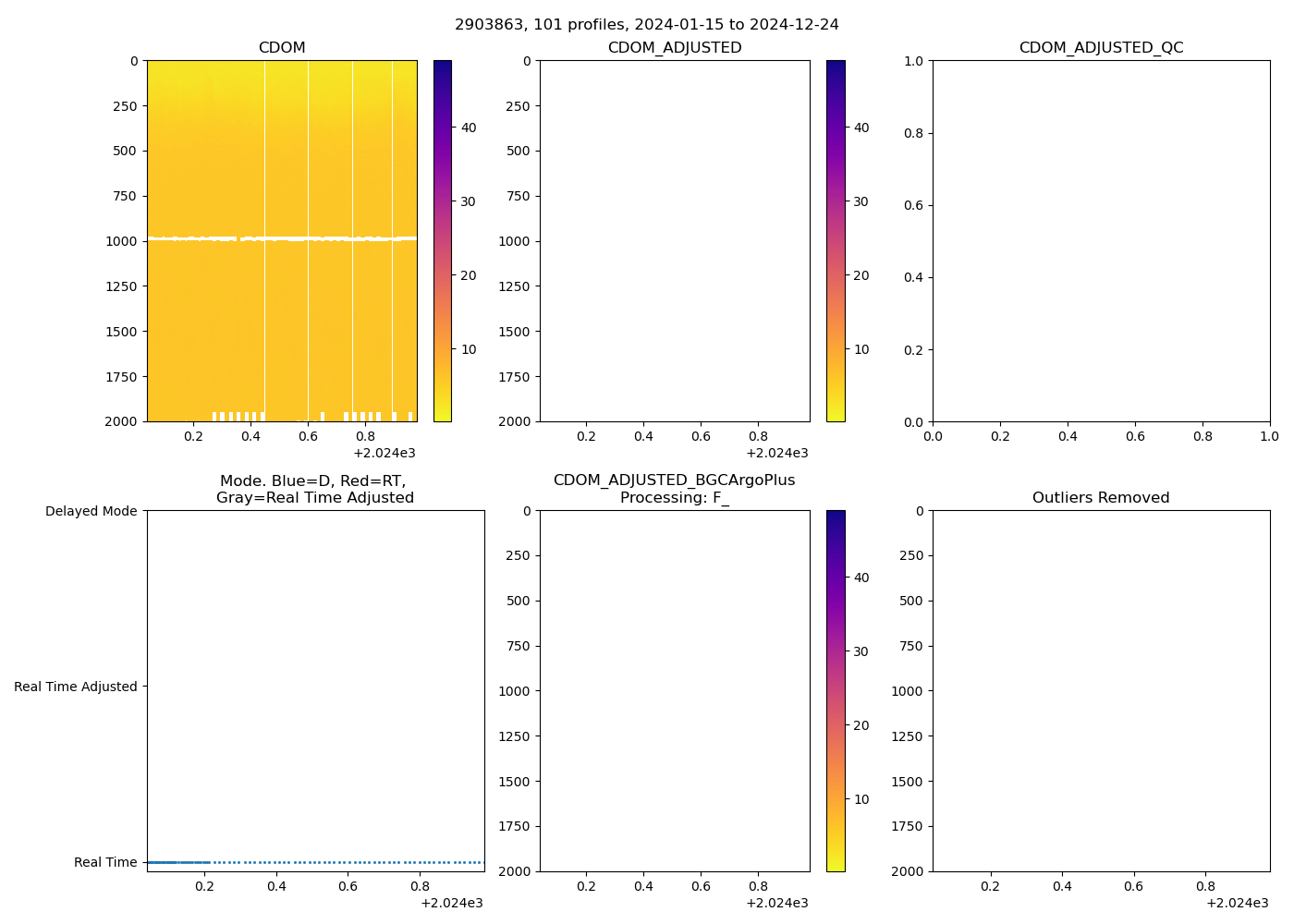Click the figure title starting with 2903863
Screen dimensions: 1294x924
(x=646, y=25)
